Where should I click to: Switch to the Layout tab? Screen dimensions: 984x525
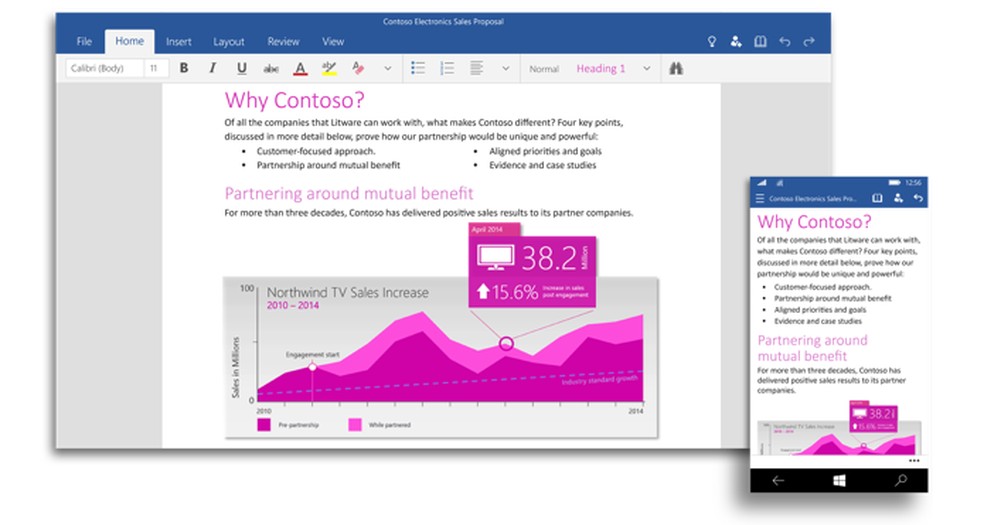228,41
